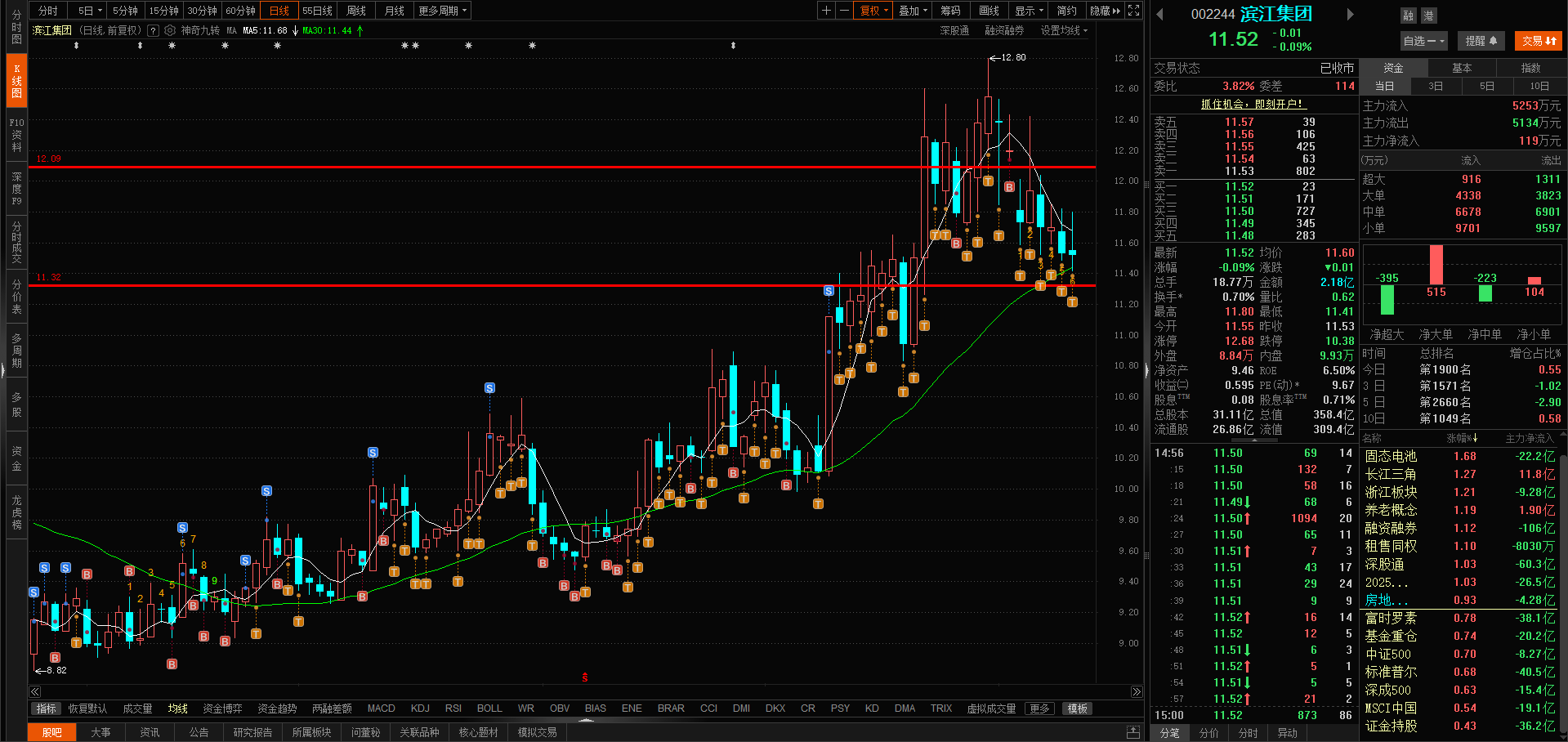Click the 提醒 bell reminder button

[1481, 41]
